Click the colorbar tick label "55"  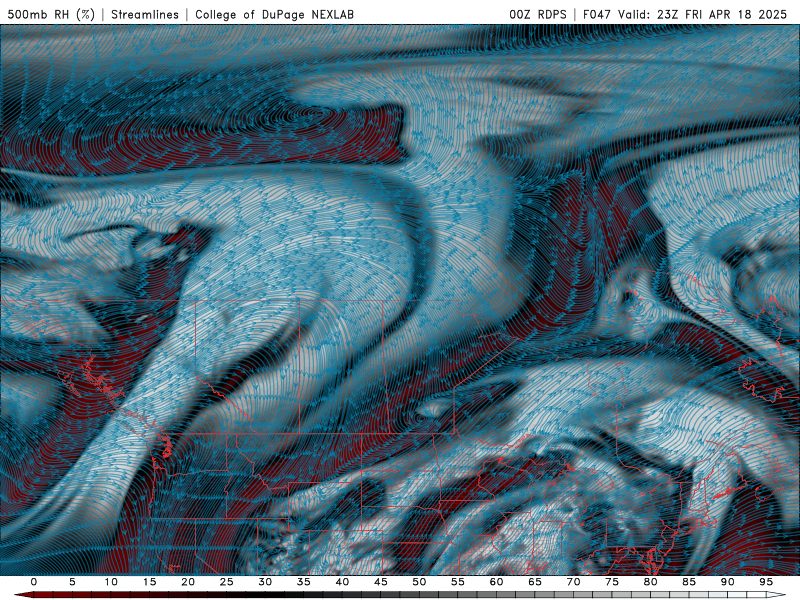coord(458,582)
